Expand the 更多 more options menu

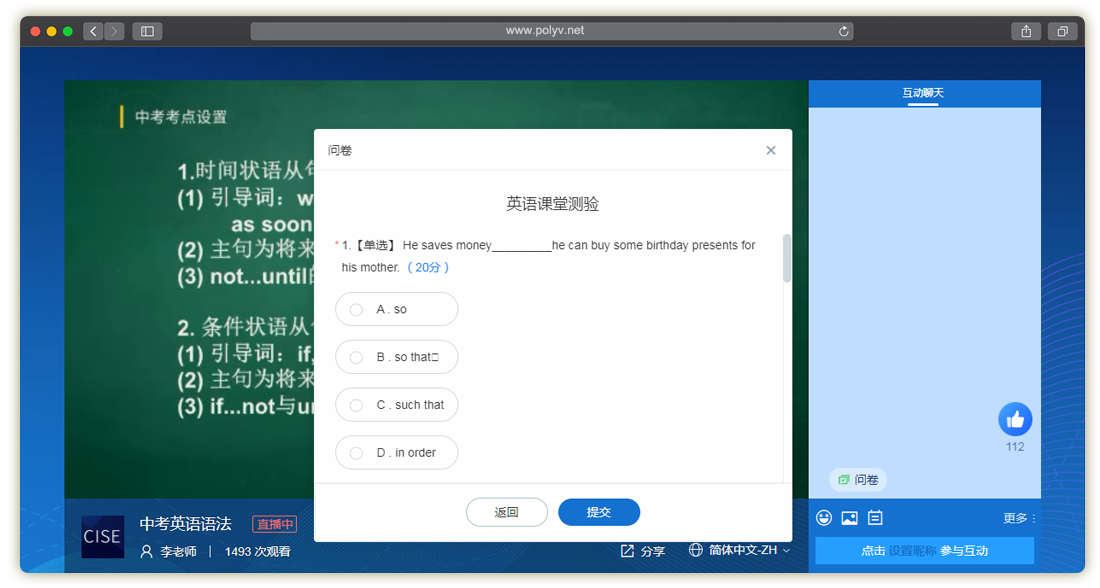coord(1019,518)
